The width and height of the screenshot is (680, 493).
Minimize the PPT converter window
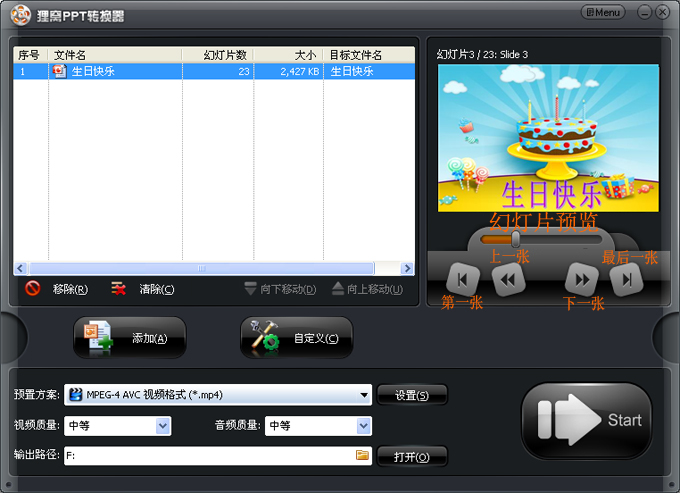(644, 13)
